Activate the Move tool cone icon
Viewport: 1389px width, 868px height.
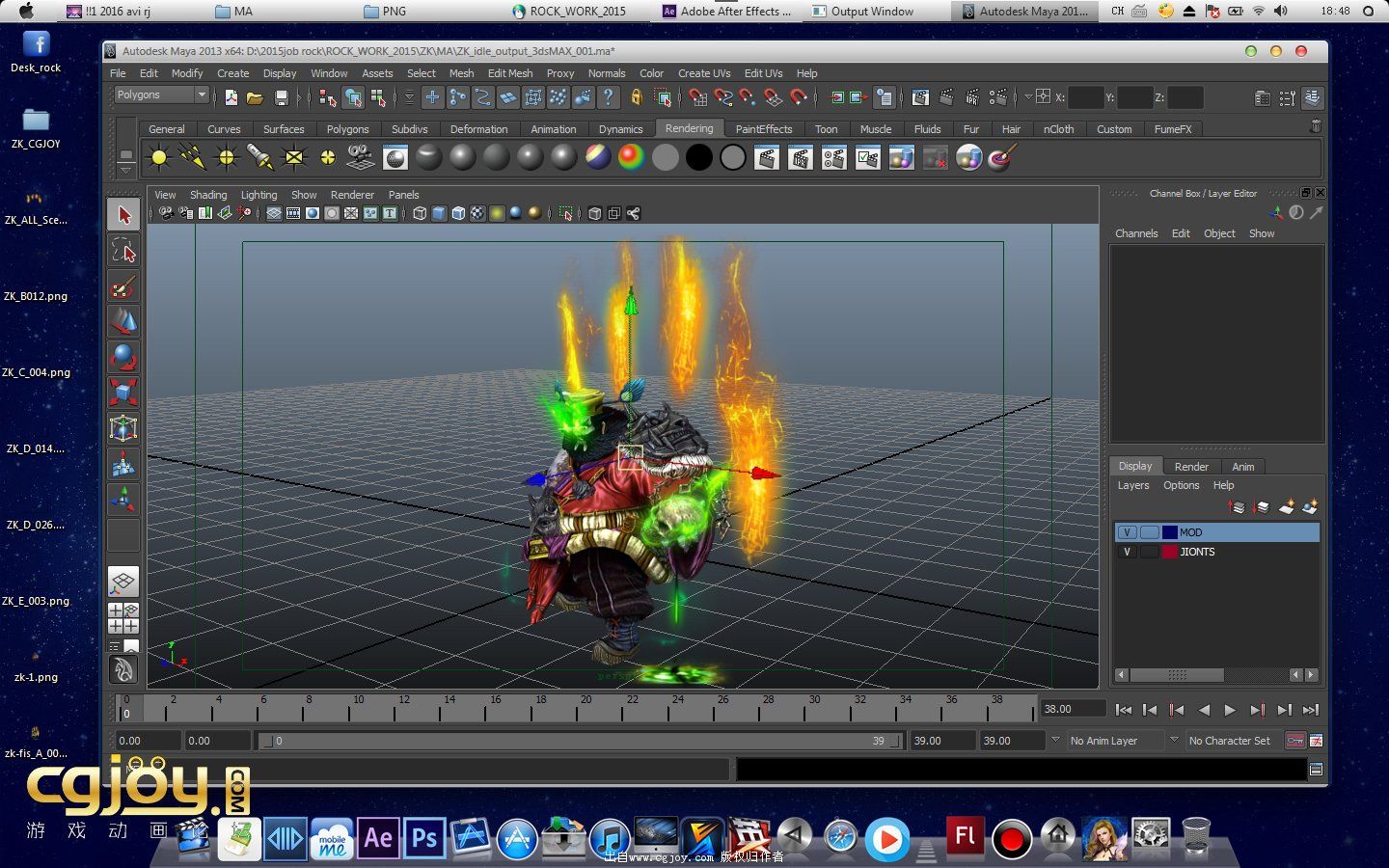(123, 321)
